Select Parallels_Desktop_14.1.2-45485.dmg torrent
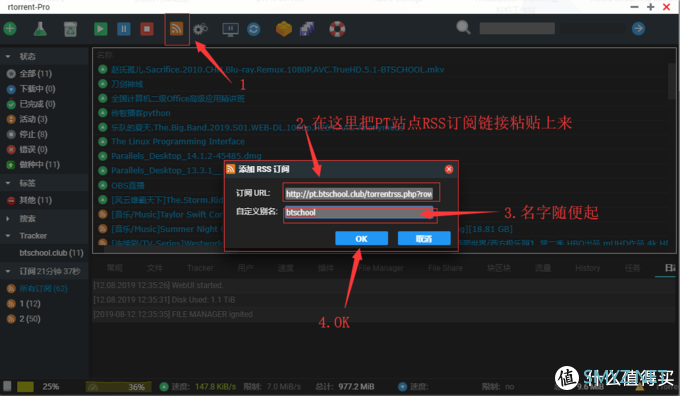Screen dimensions: 680x396 point(186,156)
